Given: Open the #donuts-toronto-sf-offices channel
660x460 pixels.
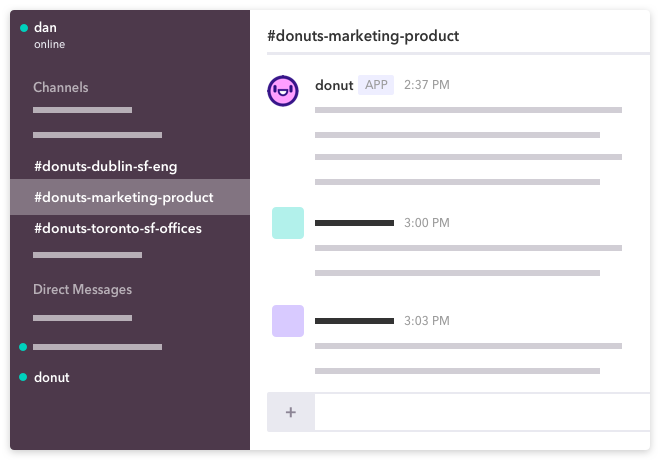Looking at the screenshot, I should click(x=118, y=228).
